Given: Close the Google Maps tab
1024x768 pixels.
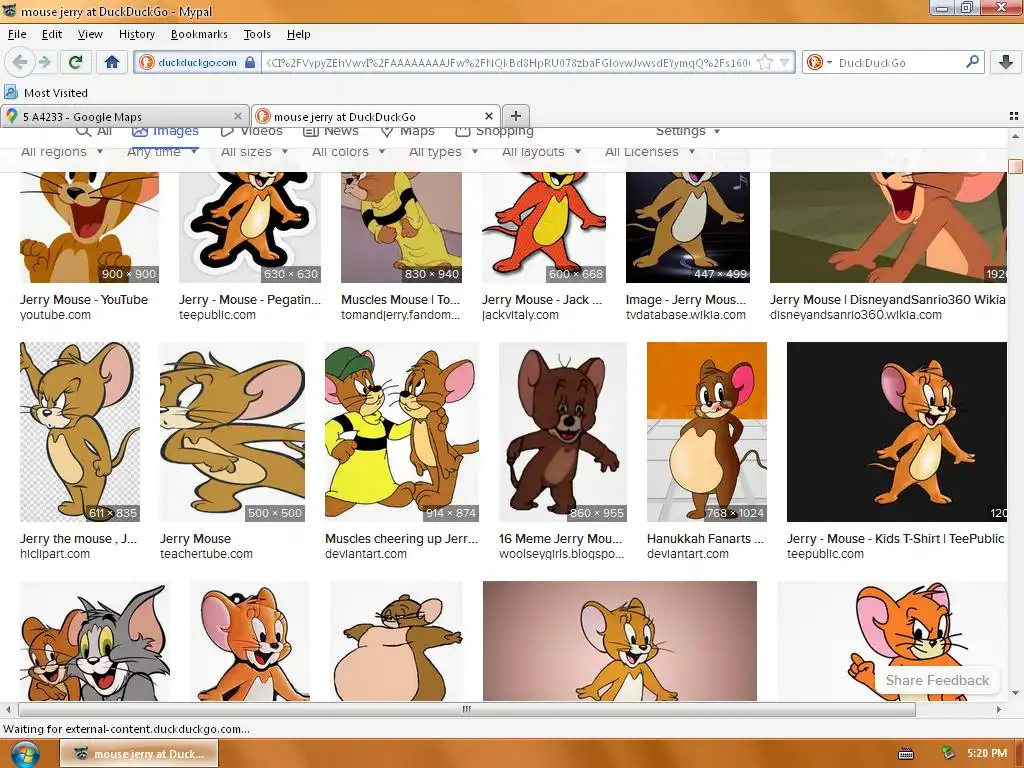Looking at the screenshot, I should pyautogui.click(x=238, y=116).
